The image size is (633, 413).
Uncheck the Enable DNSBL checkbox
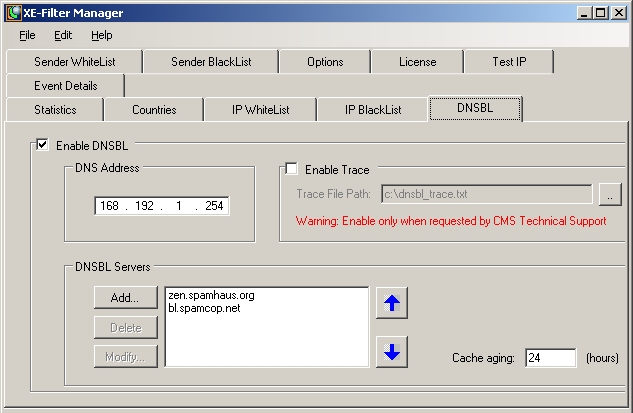point(43,146)
